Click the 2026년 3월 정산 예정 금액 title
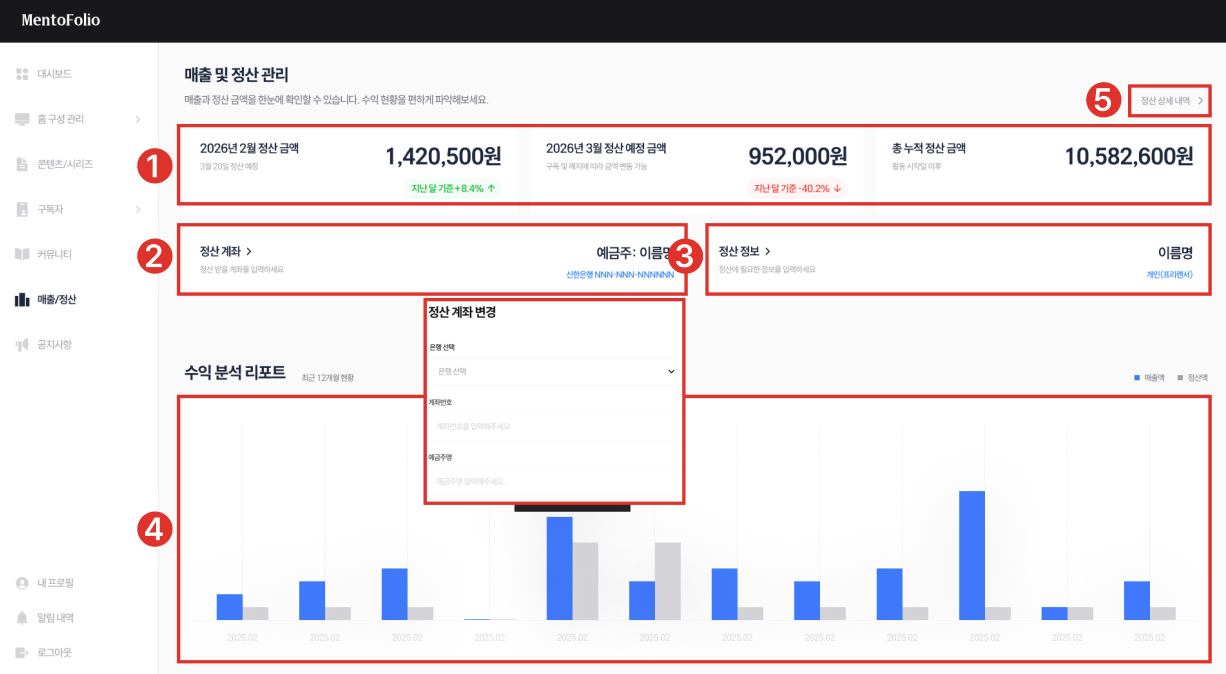The width and height of the screenshot is (1226, 674). [606, 148]
